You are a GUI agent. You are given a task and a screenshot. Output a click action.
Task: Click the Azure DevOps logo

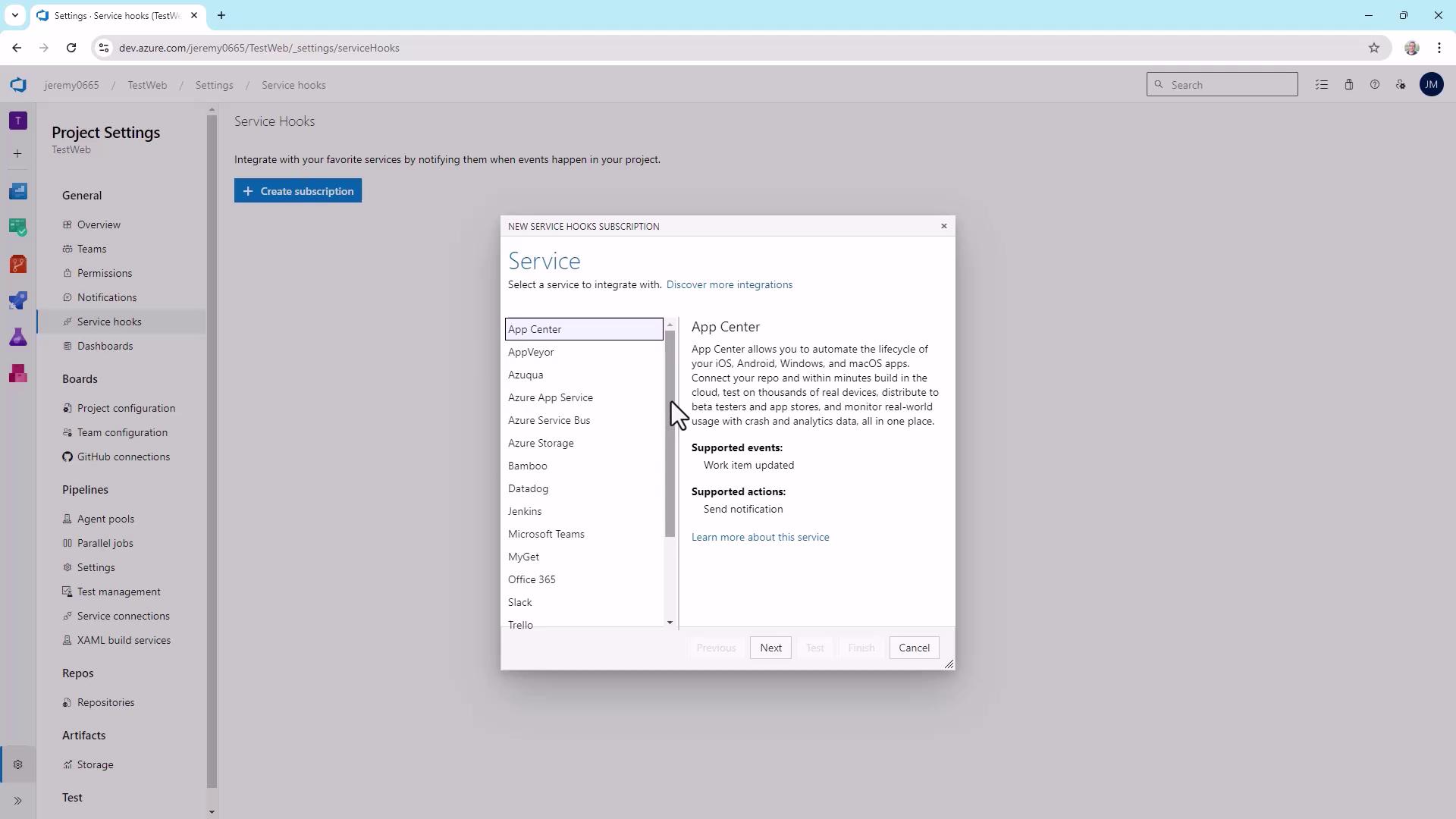[x=18, y=85]
